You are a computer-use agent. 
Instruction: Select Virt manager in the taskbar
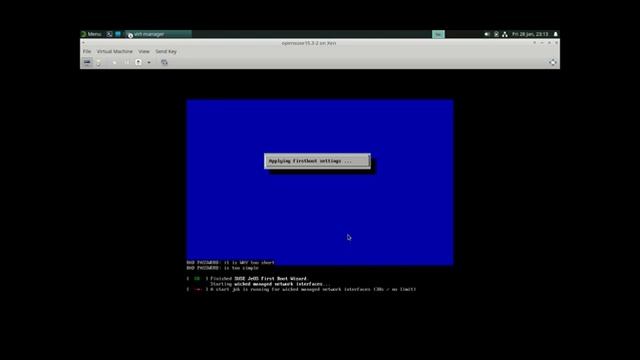point(158,34)
